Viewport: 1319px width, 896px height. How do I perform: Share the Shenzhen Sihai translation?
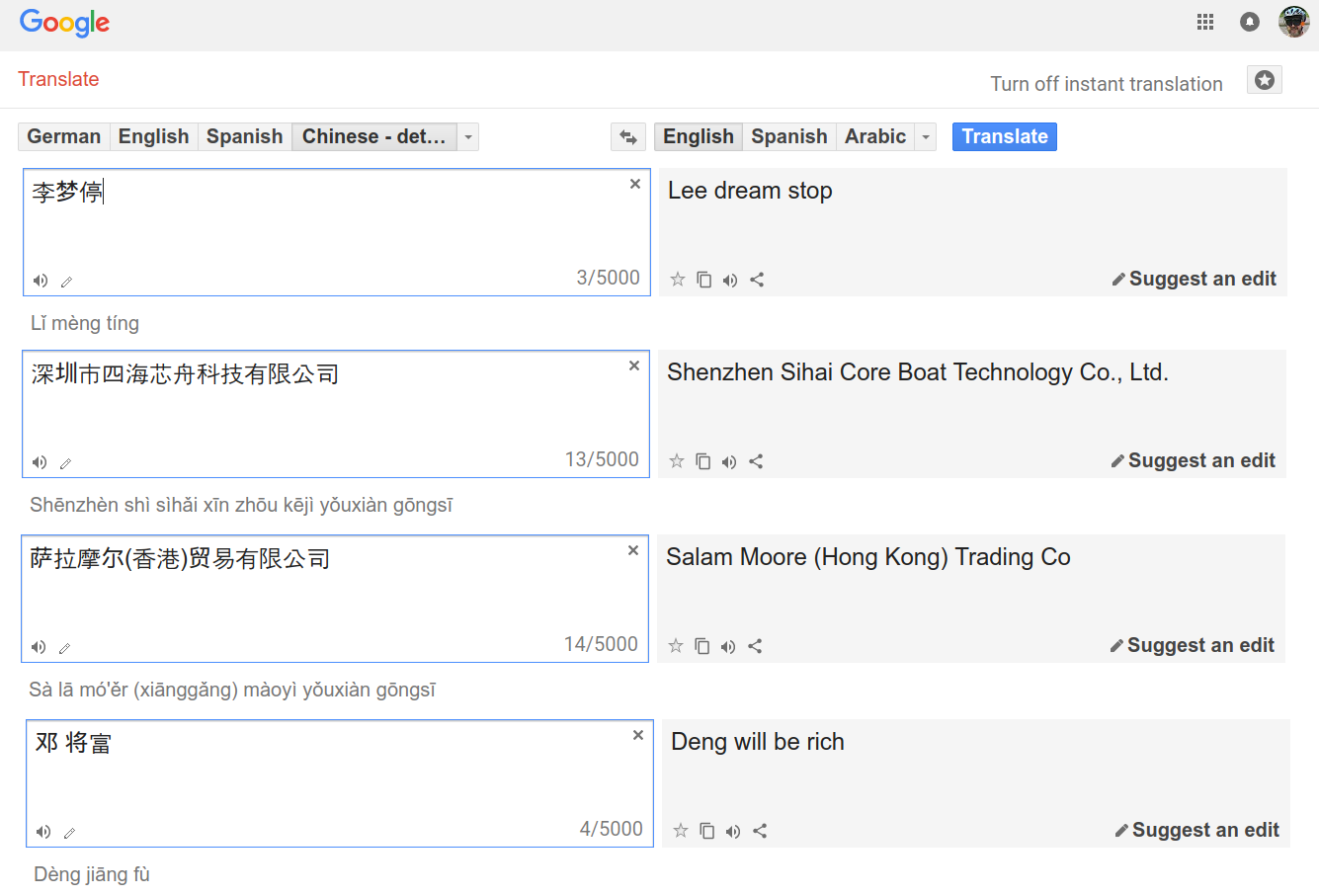[x=756, y=461]
